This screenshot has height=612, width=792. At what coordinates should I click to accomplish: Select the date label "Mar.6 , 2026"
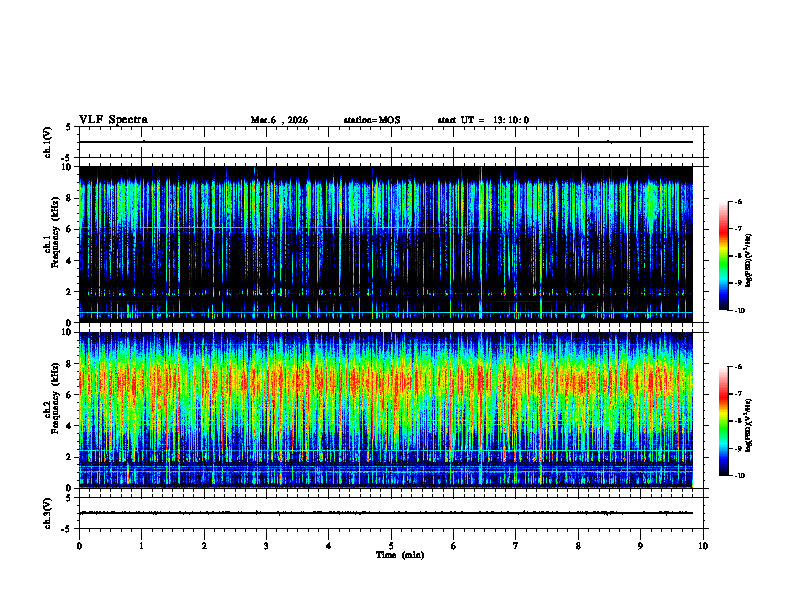pyautogui.click(x=279, y=120)
